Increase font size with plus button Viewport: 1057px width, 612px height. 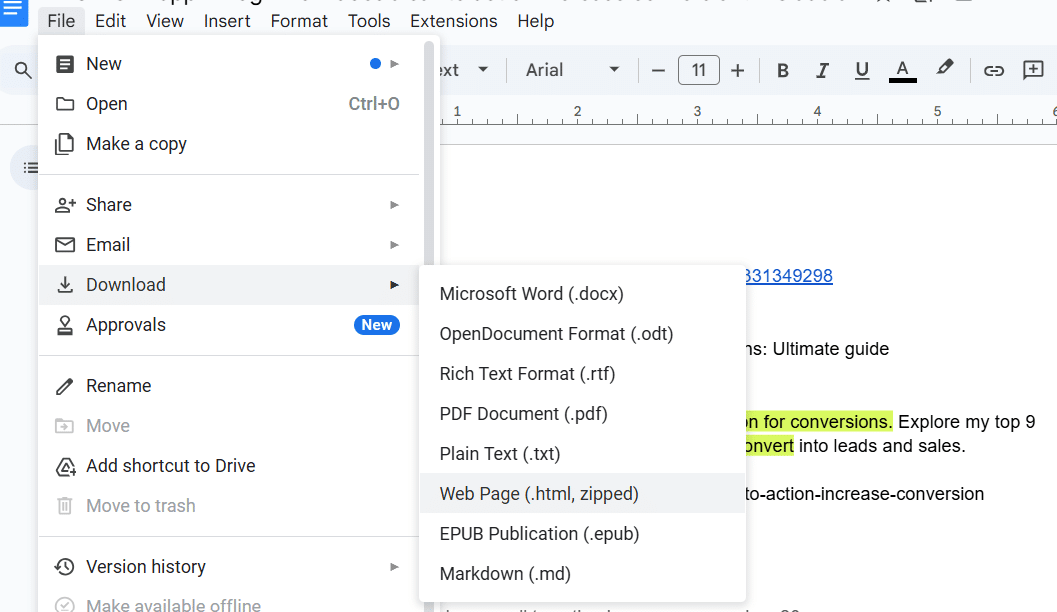click(x=737, y=70)
